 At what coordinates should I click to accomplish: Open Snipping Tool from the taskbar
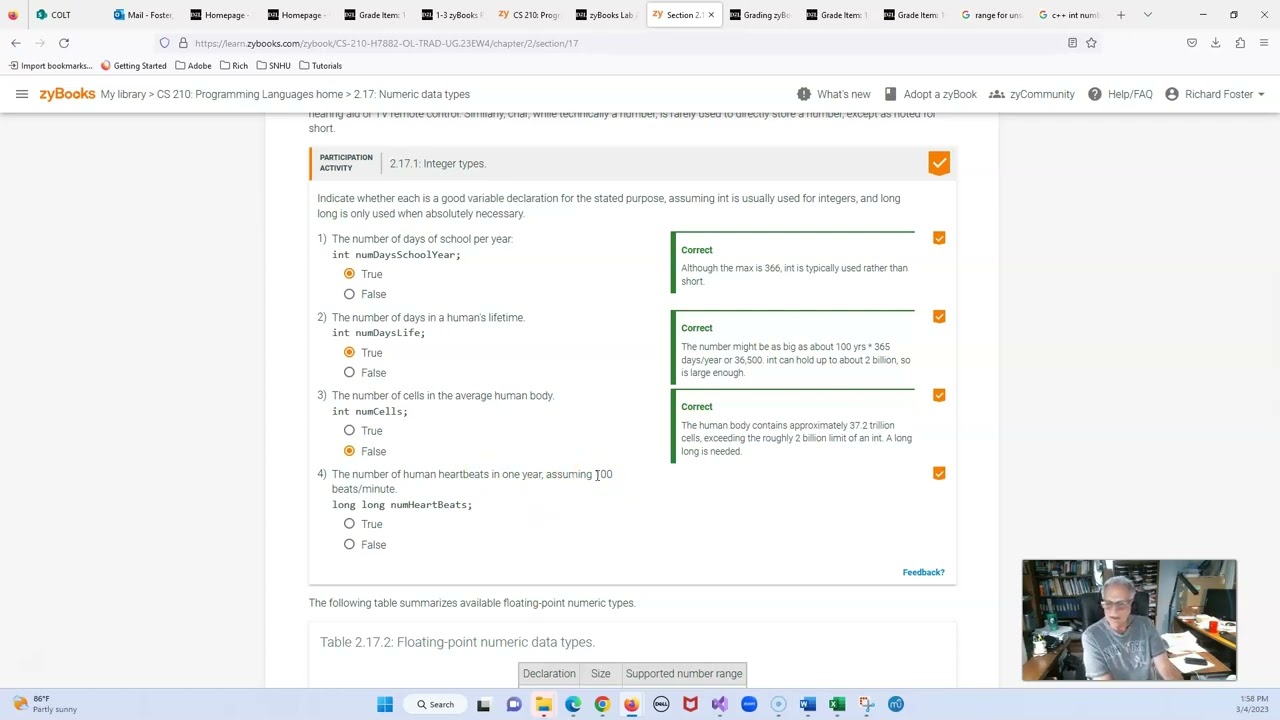(x=867, y=704)
